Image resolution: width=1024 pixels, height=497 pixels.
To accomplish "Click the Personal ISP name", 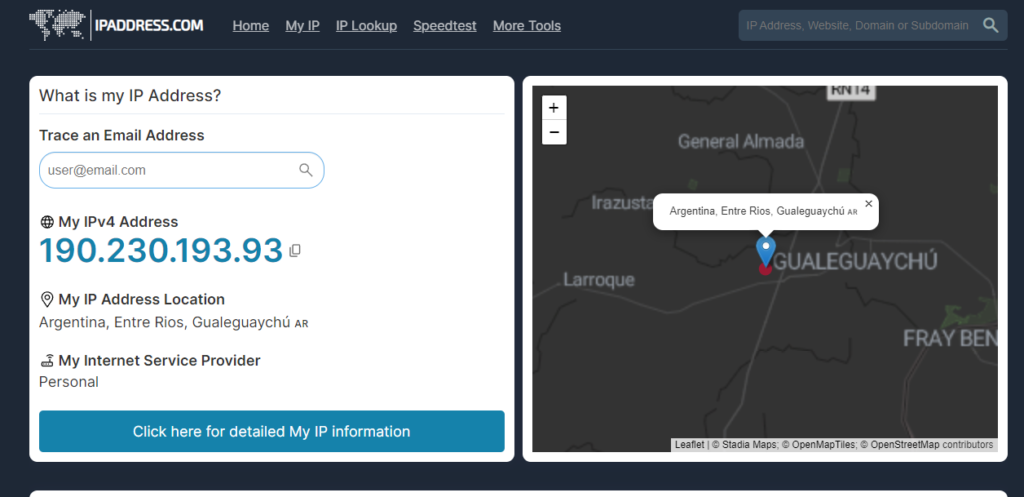I will click(69, 382).
